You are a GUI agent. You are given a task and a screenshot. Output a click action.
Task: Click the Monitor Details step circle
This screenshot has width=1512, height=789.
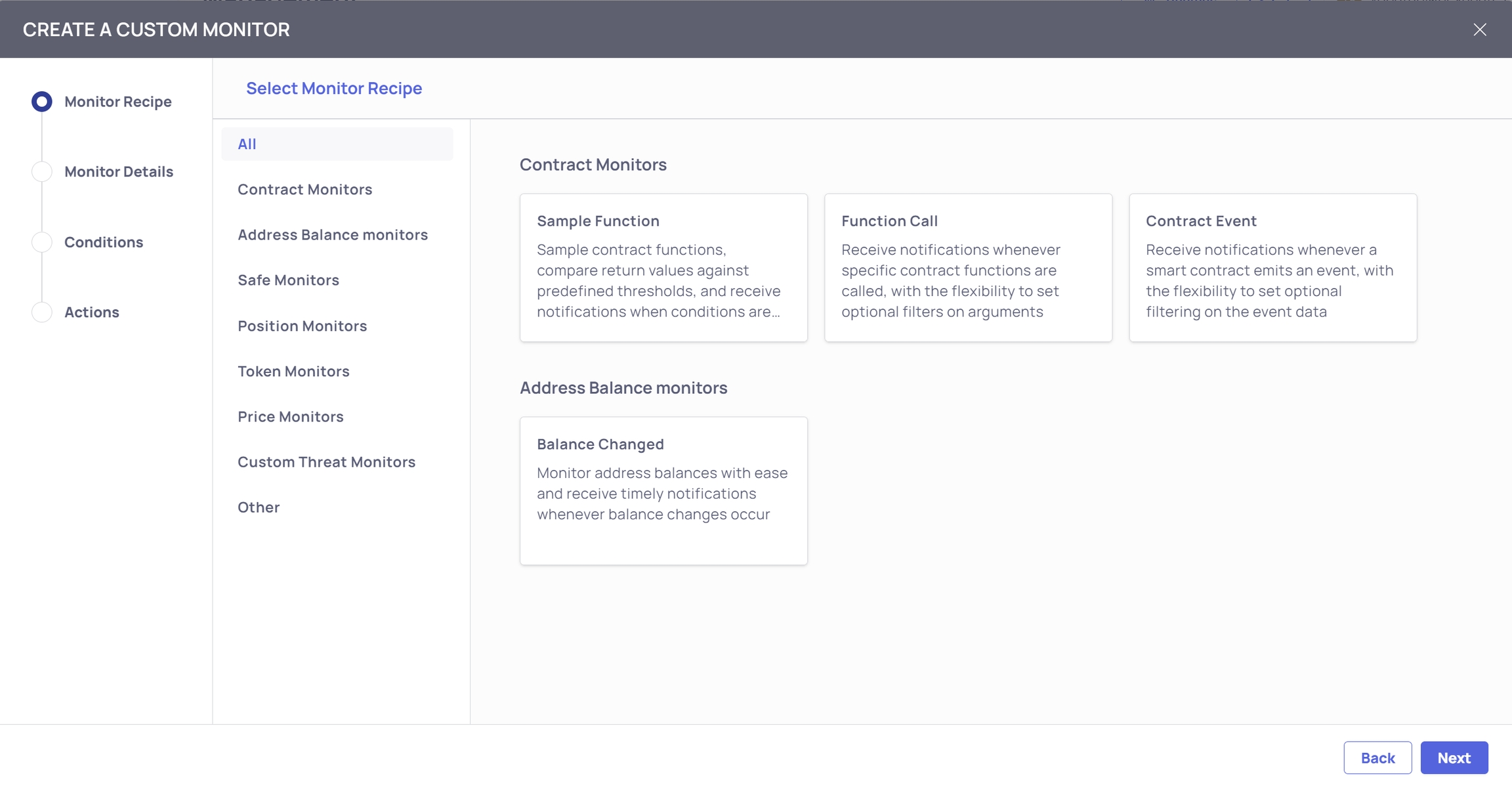[42, 172]
